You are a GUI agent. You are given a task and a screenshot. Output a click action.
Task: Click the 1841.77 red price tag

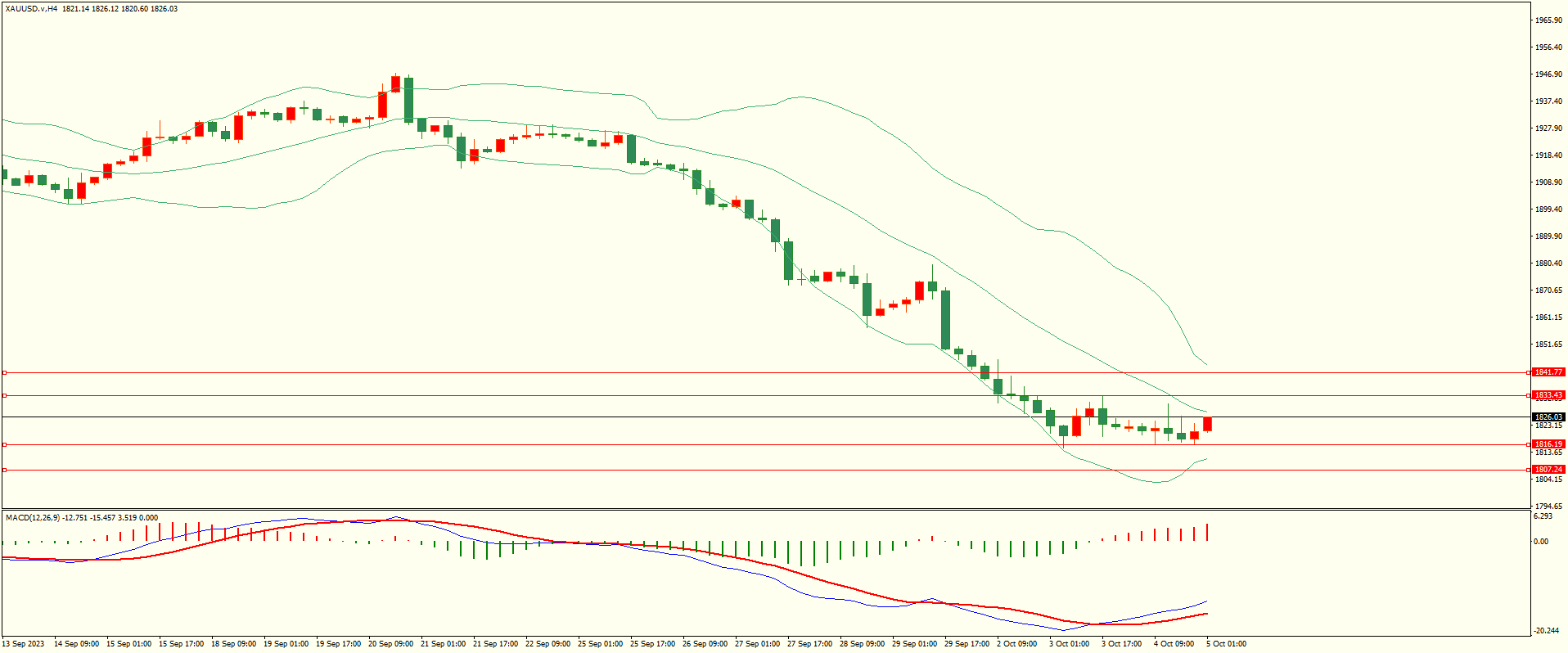pos(1548,372)
